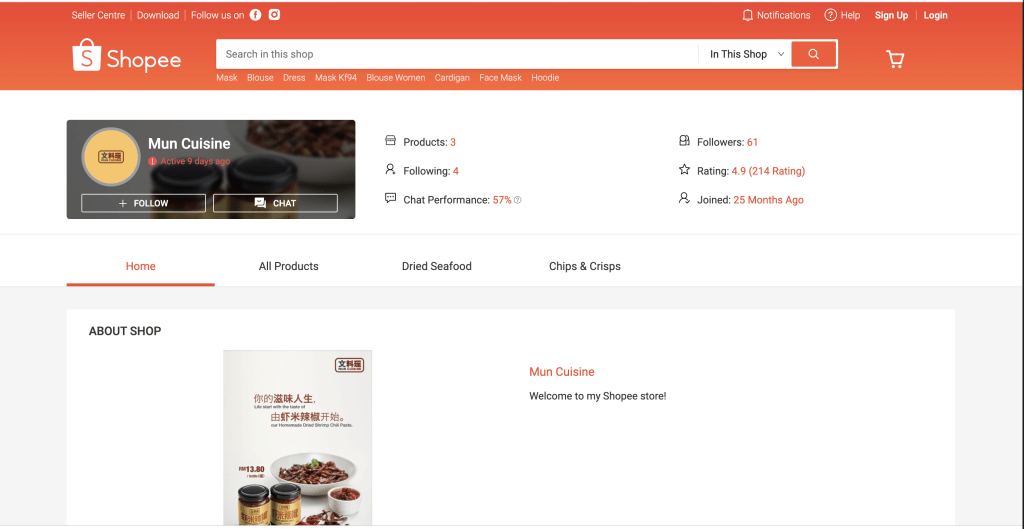Open the Dried Seafood tab

point(437,266)
